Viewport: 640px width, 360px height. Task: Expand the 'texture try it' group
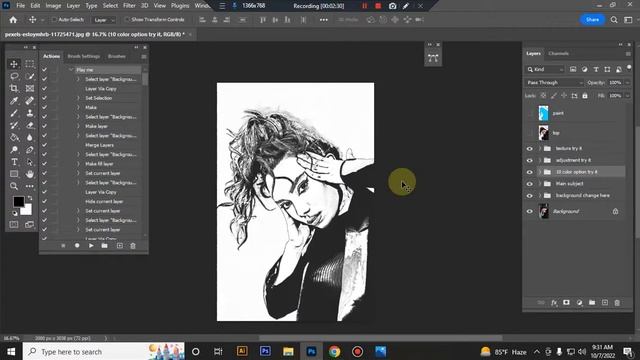click(x=540, y=149)
